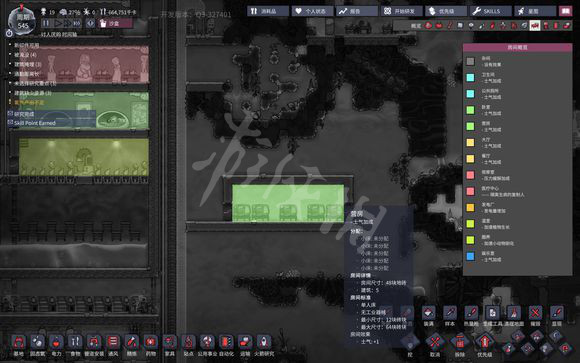Pick the 清扫 (Sweep) tool icon
Screen dimensions: 580x363
coord(428,316)
